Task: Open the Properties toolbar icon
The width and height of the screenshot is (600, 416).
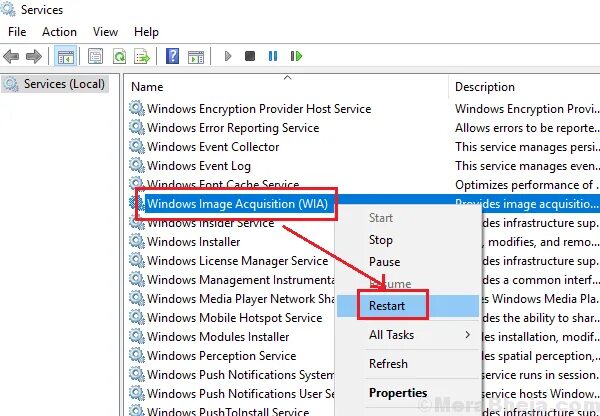Action: [x=95, y=57]
